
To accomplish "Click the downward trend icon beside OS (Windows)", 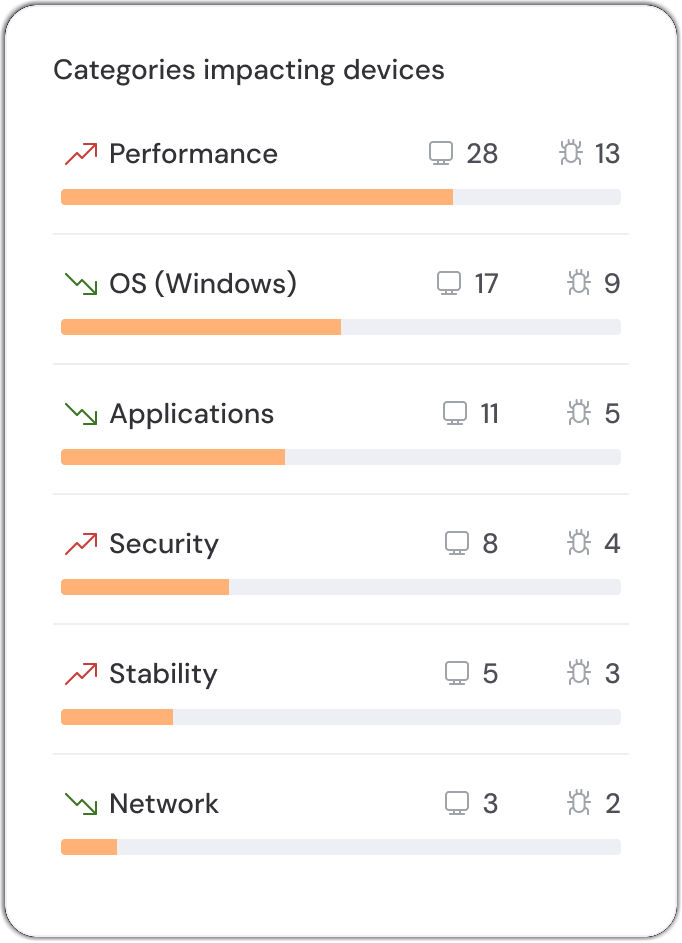I will click(81, 284).
